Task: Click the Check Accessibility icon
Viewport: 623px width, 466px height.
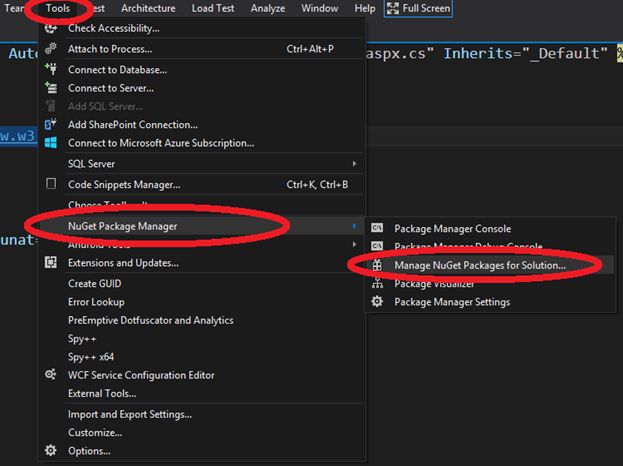Action: click(x=51, y=28)
